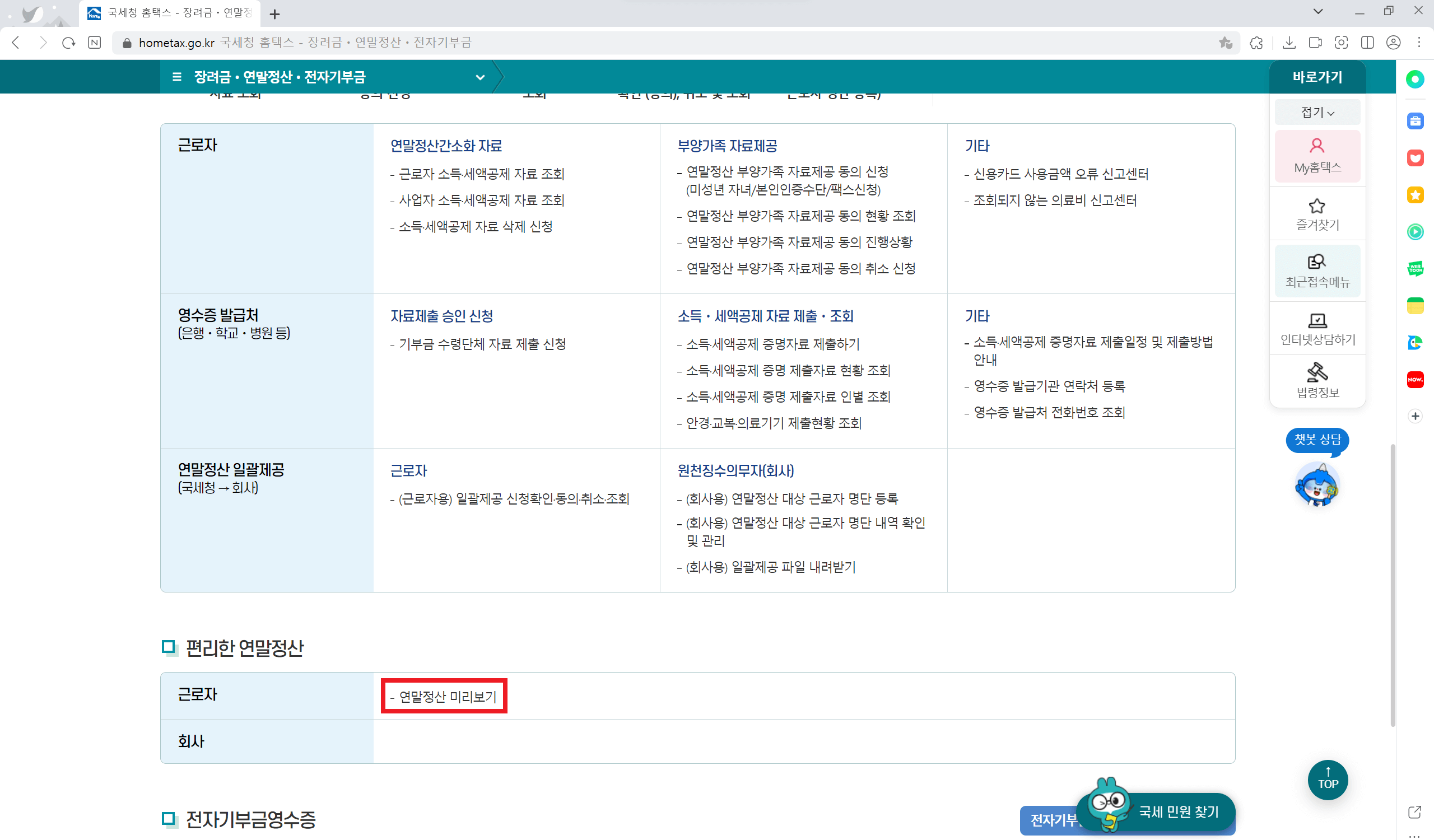Open 사업자 소득·세액공제 자료 조회

tap(481, 200)
